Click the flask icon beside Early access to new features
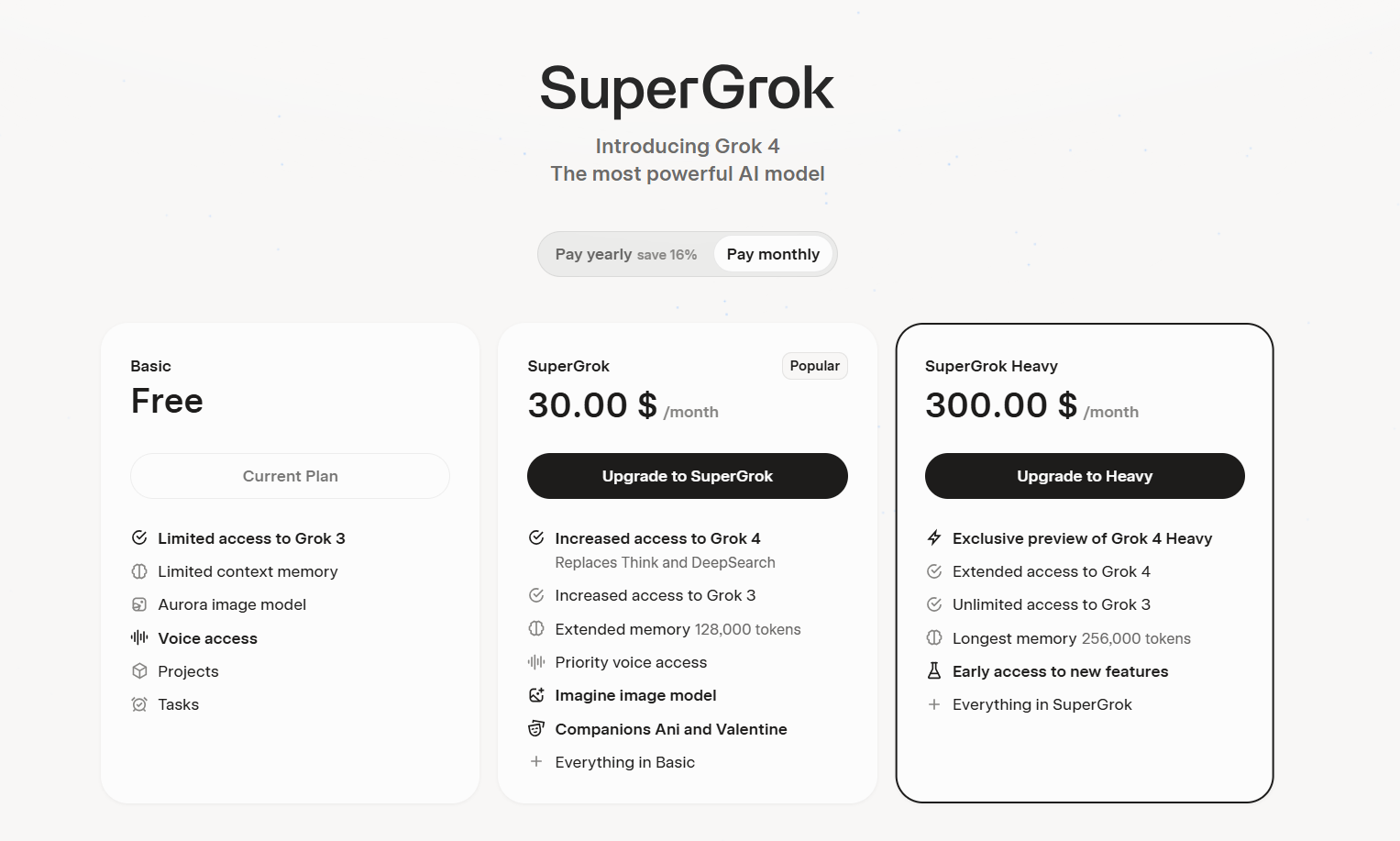This screenshot has height=841, width=1400. [934, 670]
